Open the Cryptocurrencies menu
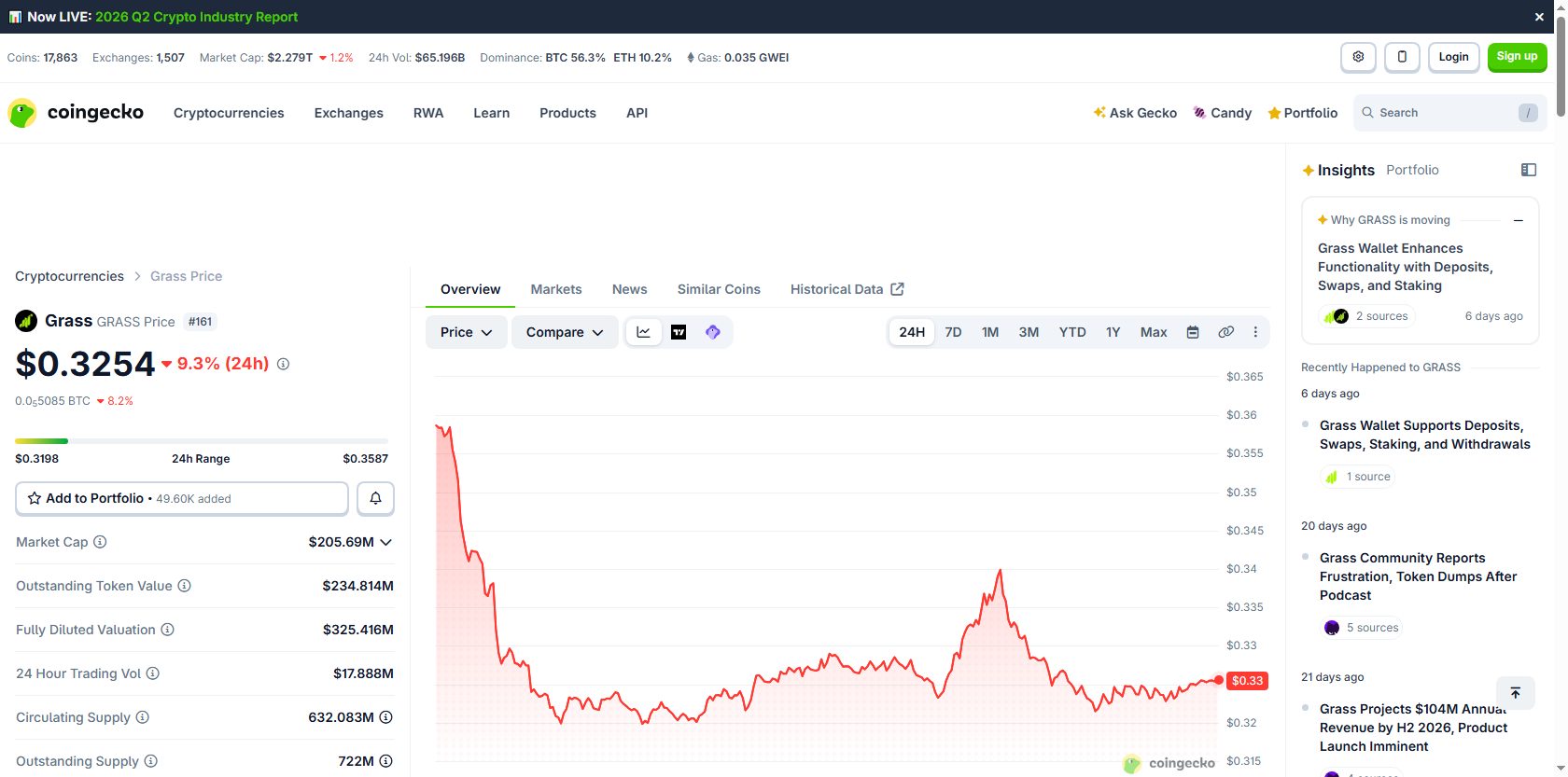The width and height of the screenshot is (1568, 777). [229, 113]
